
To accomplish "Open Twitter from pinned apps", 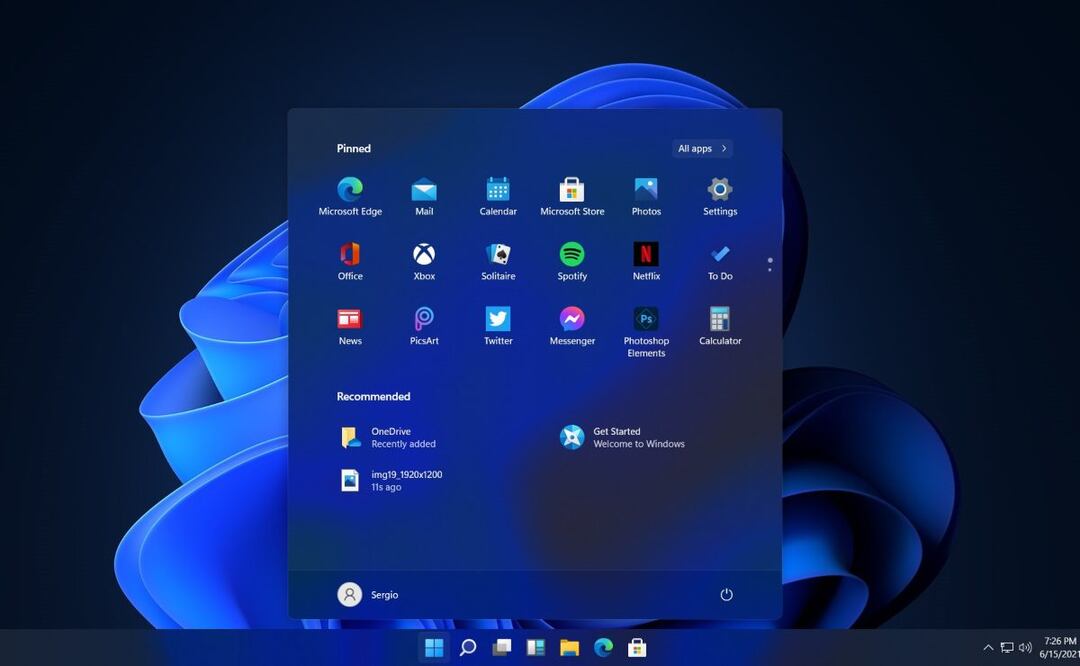I will (497, 320).
